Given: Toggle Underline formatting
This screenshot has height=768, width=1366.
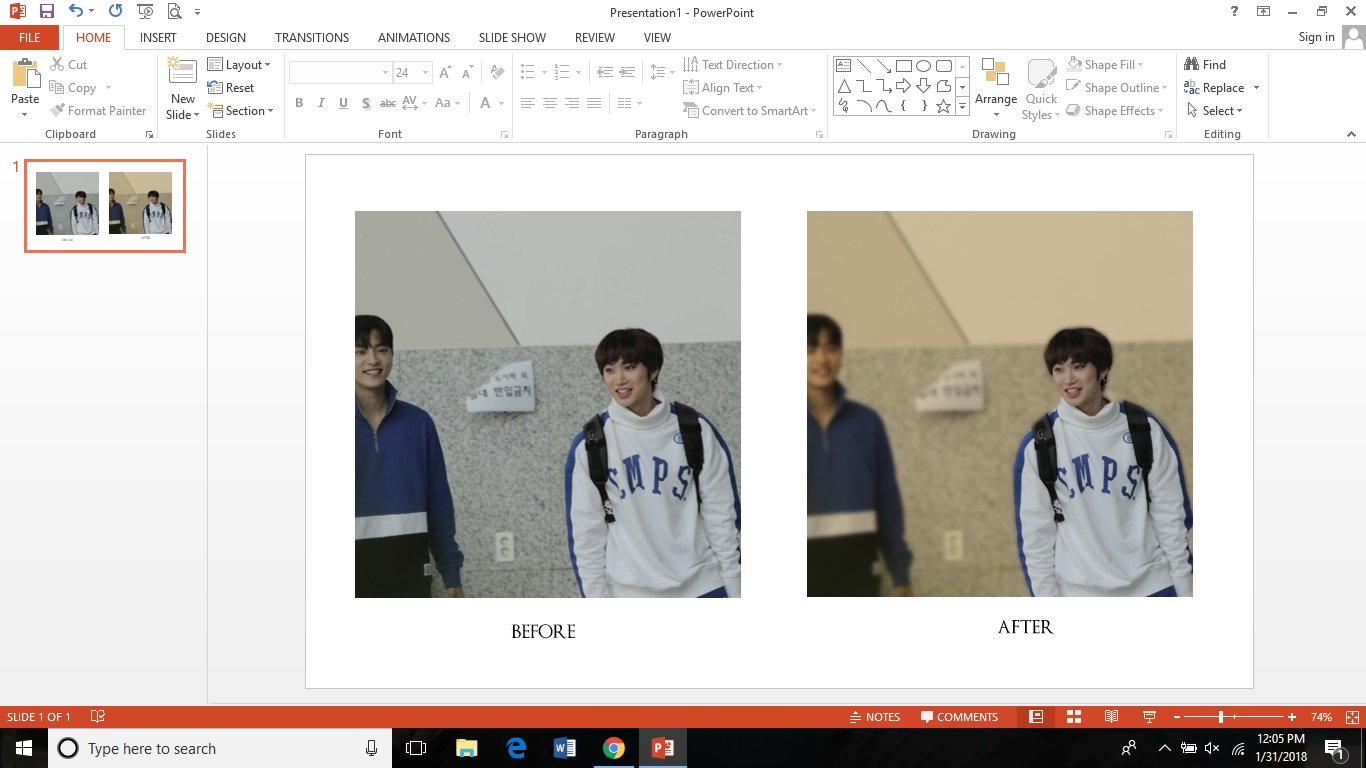Looking at the screenshot, I should 343,103.
